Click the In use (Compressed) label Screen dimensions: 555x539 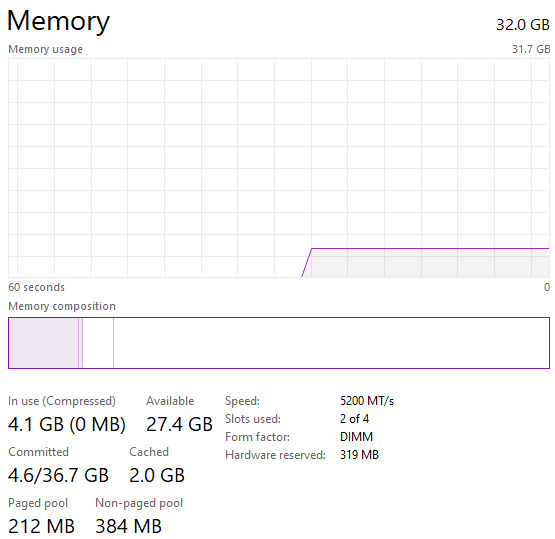click(x=62, y=401)
